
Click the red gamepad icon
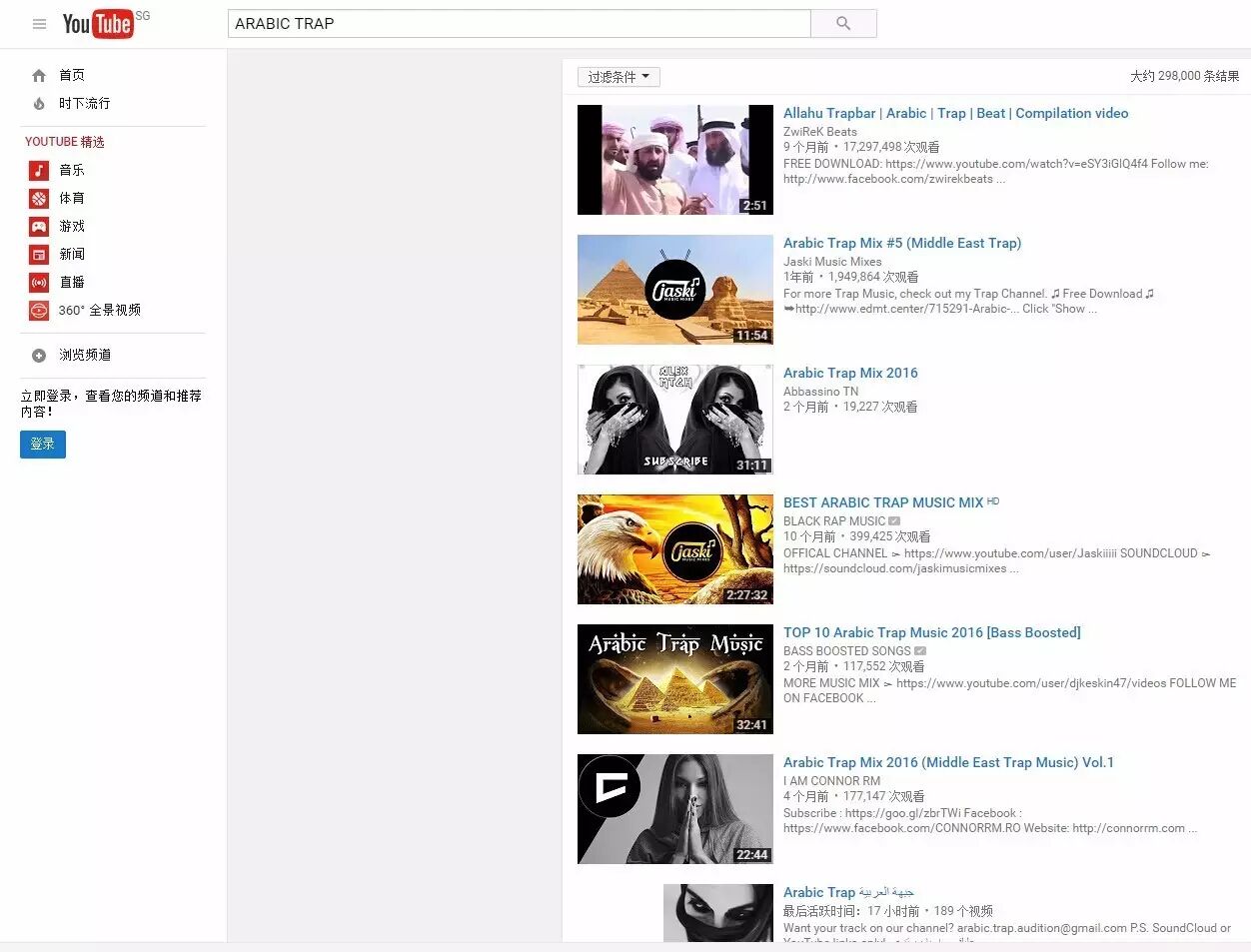click(39, 227)
